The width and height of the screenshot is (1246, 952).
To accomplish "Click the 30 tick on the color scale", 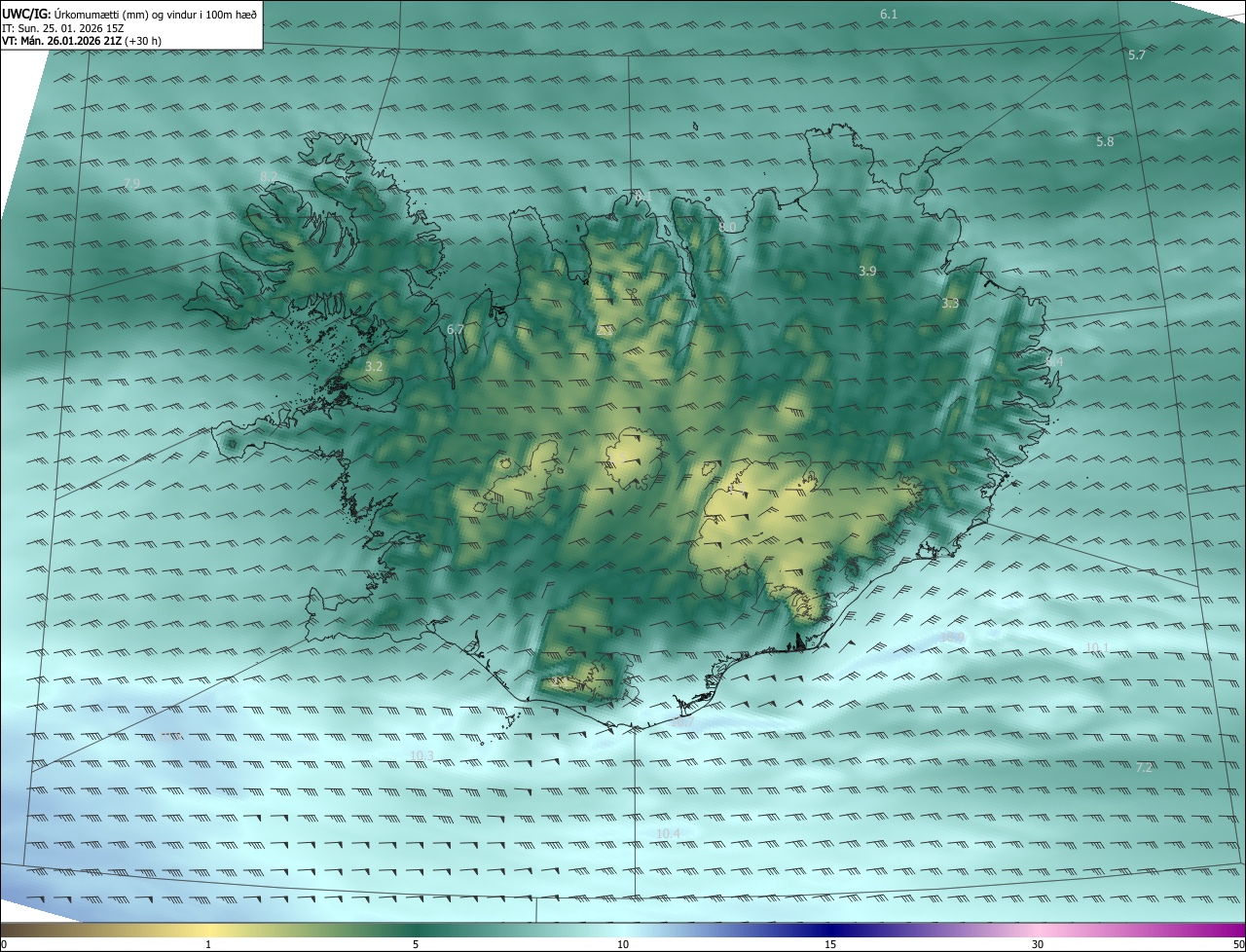I will click(x=1038, y=945).
